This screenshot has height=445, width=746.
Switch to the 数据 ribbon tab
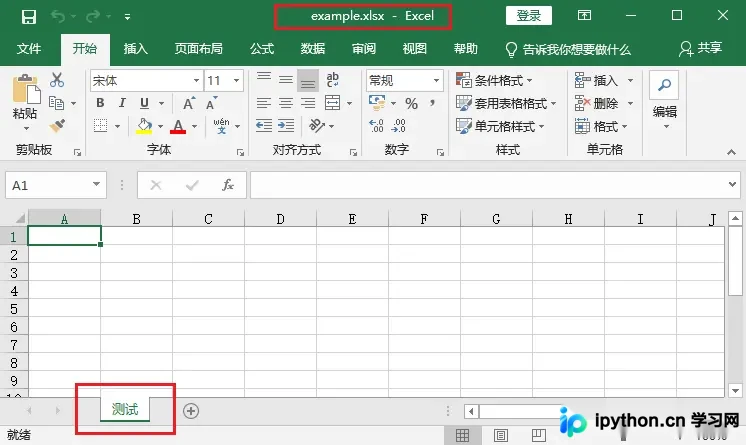[313, 49]
